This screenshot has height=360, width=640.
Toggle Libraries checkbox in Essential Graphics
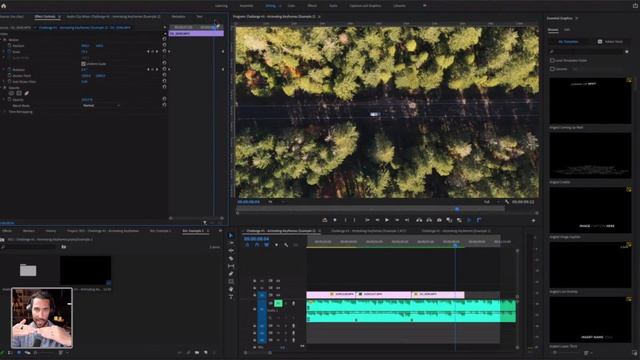click(x=552, y=69)
